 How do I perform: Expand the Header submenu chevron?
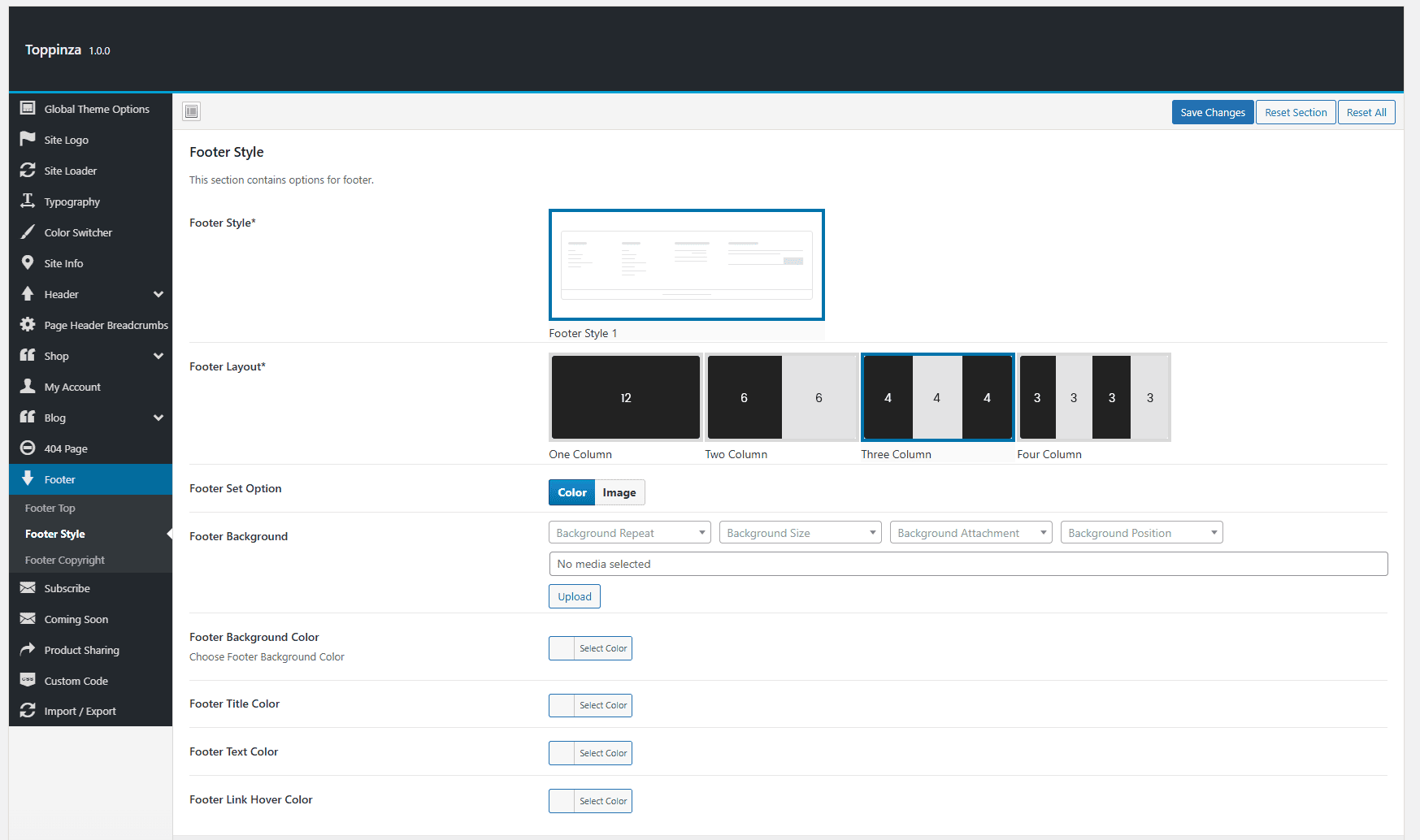click(159, 294)
